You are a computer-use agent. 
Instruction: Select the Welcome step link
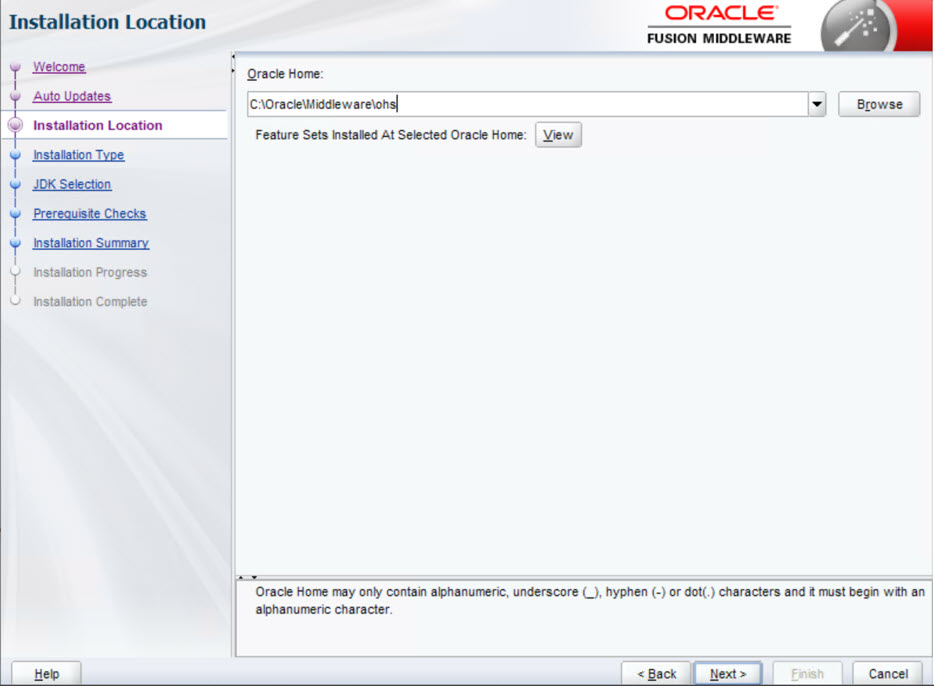[x=59, y=66]
